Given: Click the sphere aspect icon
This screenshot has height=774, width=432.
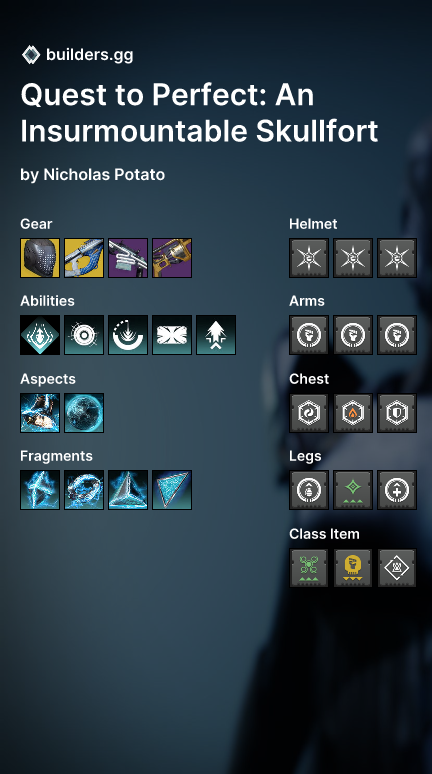Looking at the screenshot, I should [84, 413].
